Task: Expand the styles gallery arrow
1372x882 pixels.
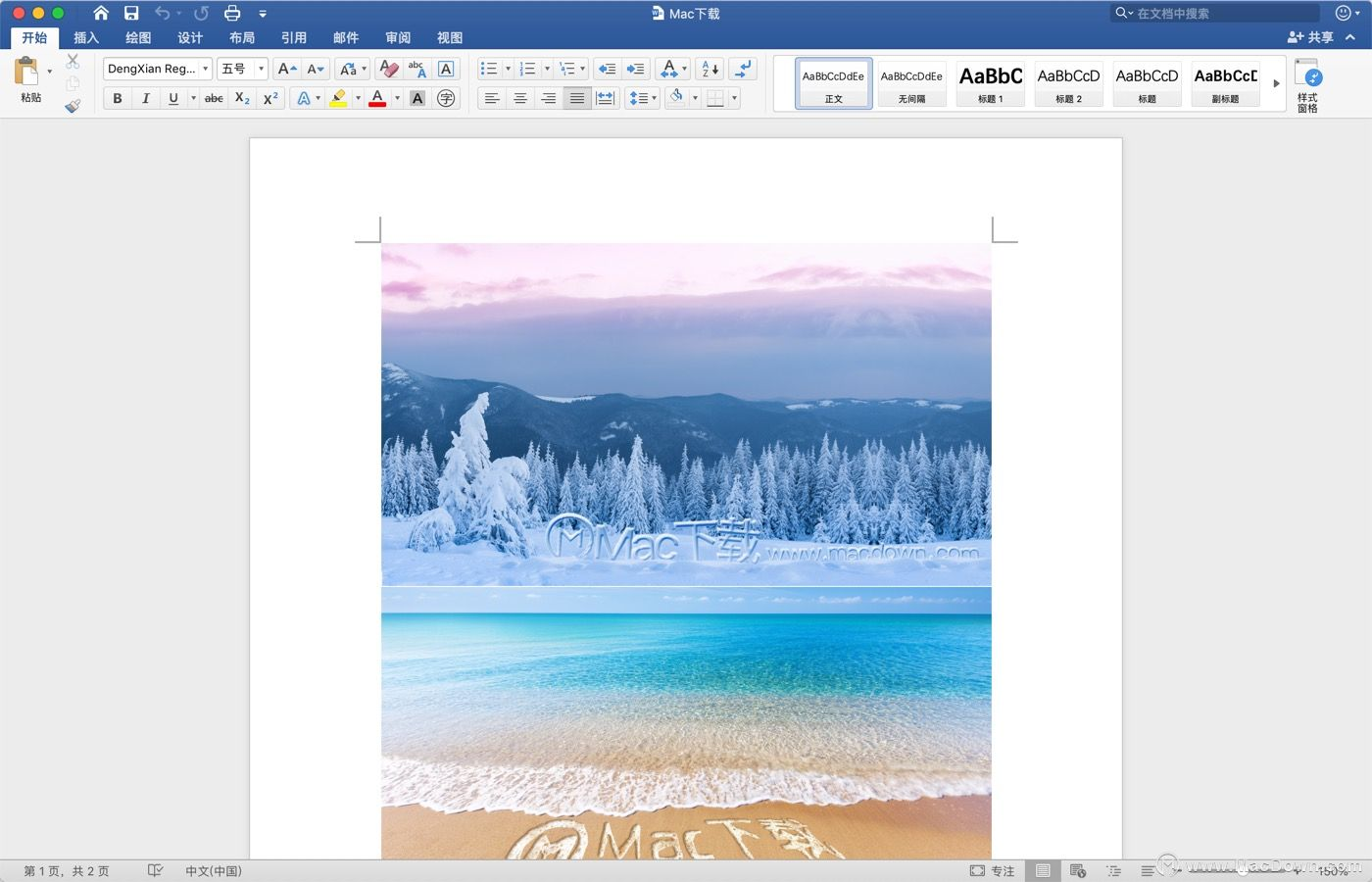Action: (1276, 83)
